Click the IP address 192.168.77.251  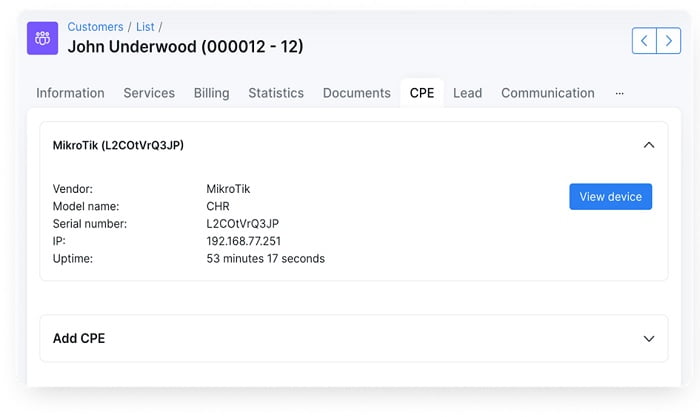pyautogui.click(x=243, y=241)
